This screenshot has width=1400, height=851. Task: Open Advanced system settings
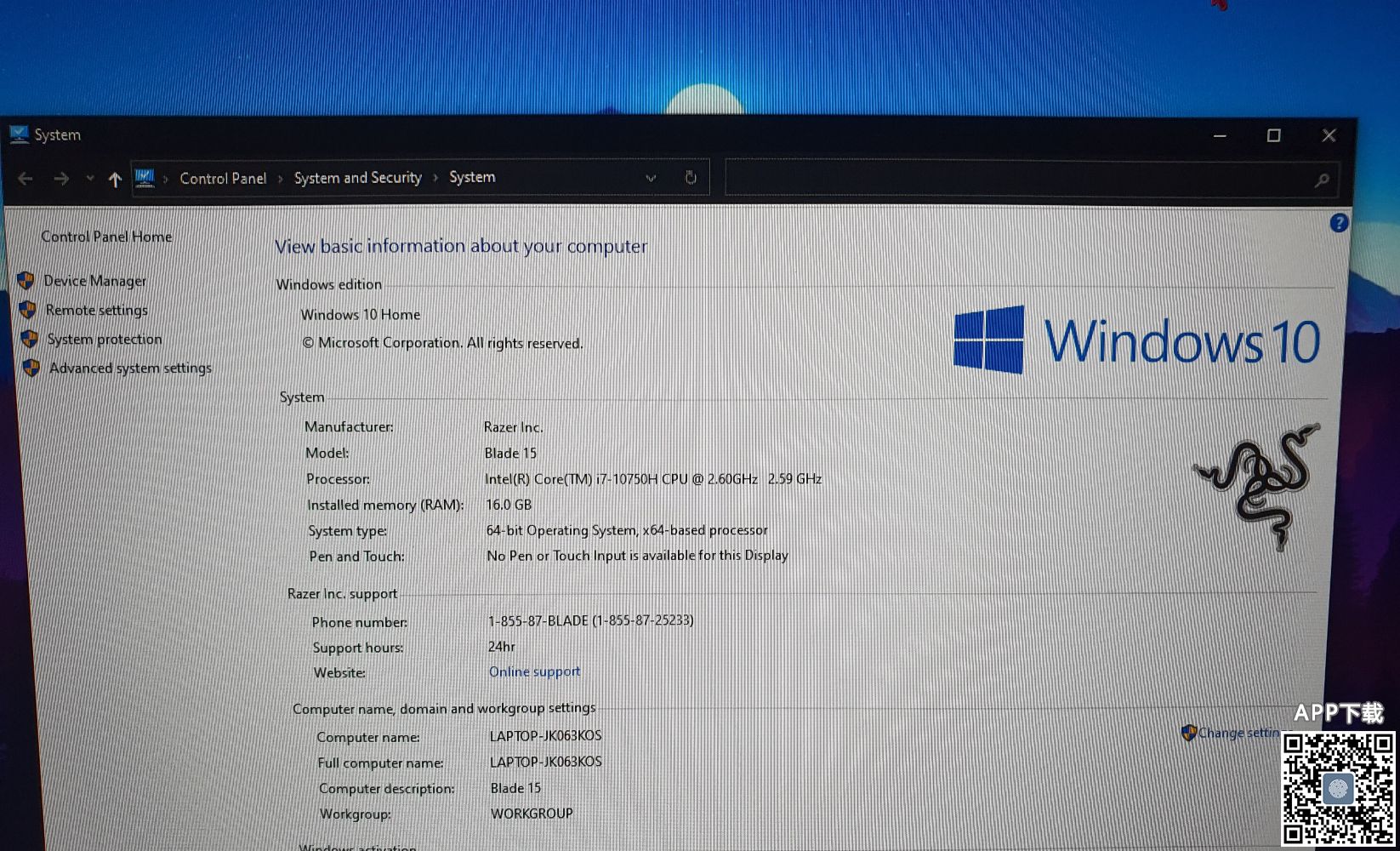pyautogui.click(x=130, y=368)
